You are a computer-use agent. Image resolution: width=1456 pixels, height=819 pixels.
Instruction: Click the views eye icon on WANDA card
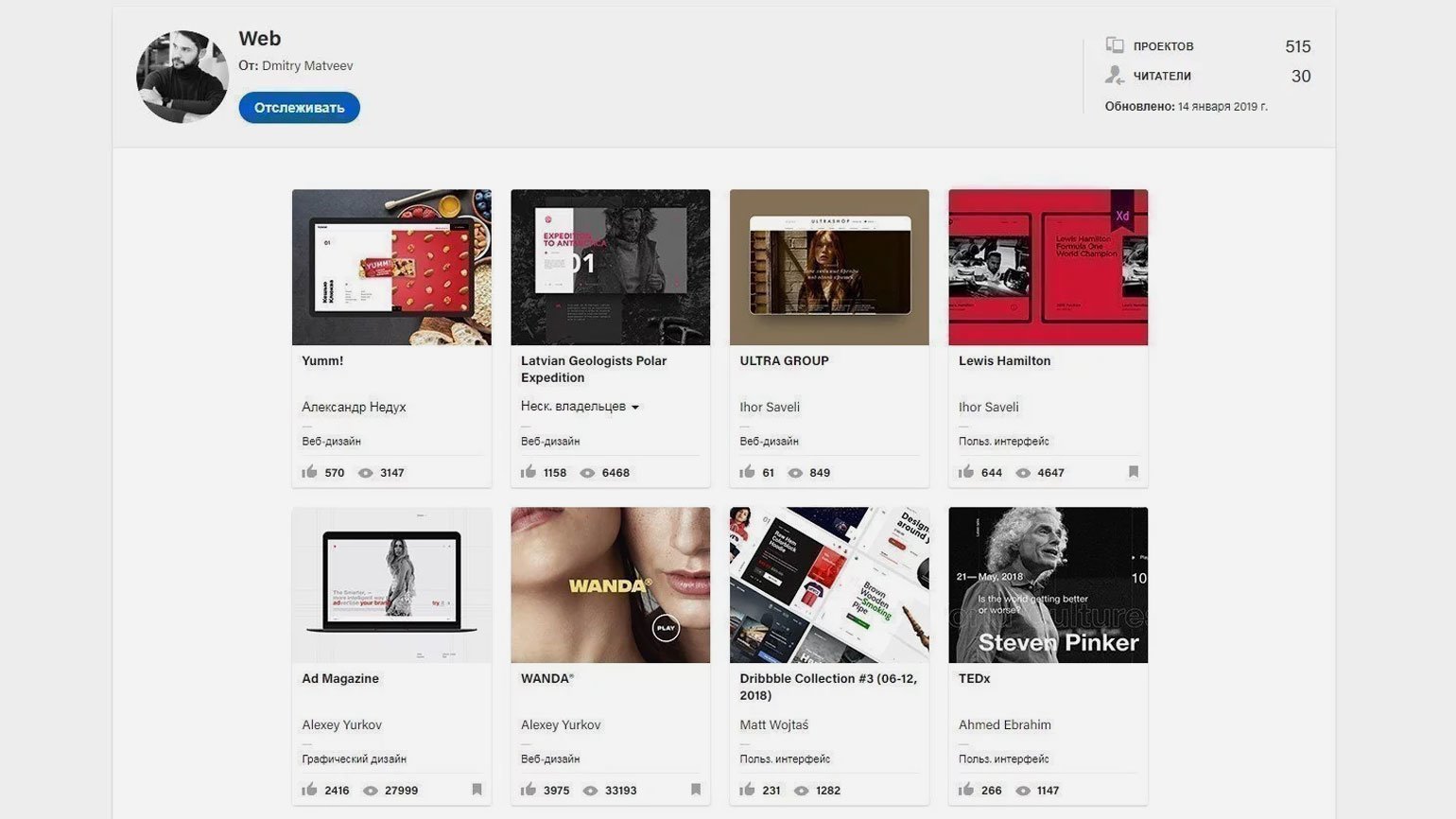pyautogui.click(x=590, y=791)
